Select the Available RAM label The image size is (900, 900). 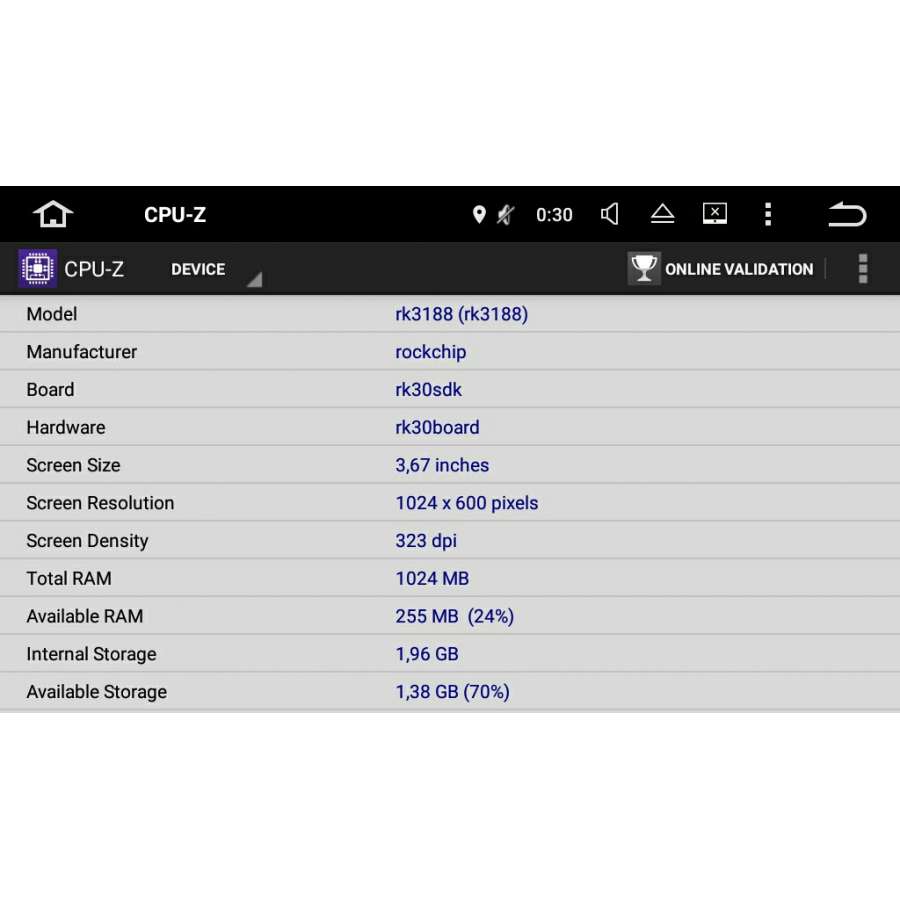84,616
